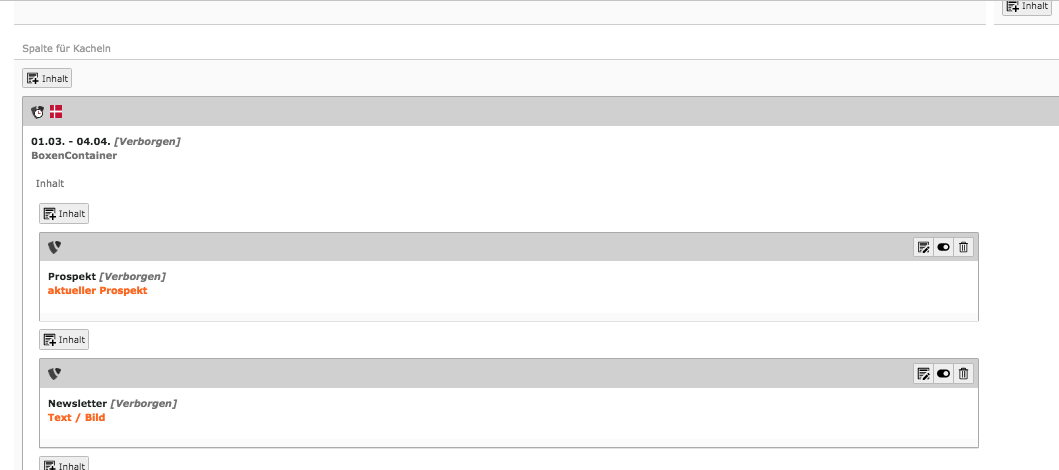Click the BoxenContainer element title
The height and width of the screenshot is (470, 1059).
click(x=74, y=156)
